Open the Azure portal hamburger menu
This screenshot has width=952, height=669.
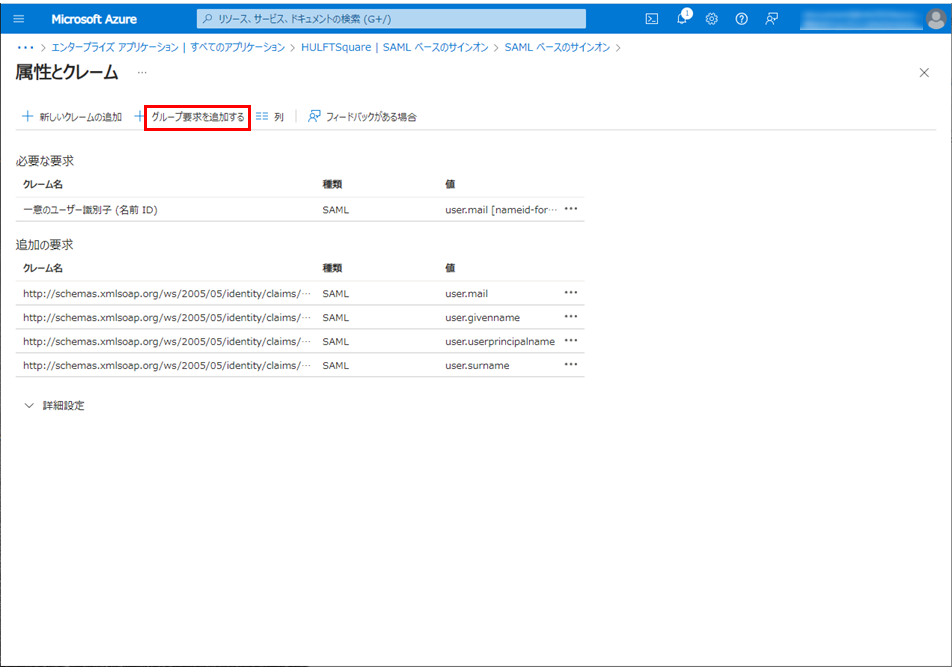point(19,19)
